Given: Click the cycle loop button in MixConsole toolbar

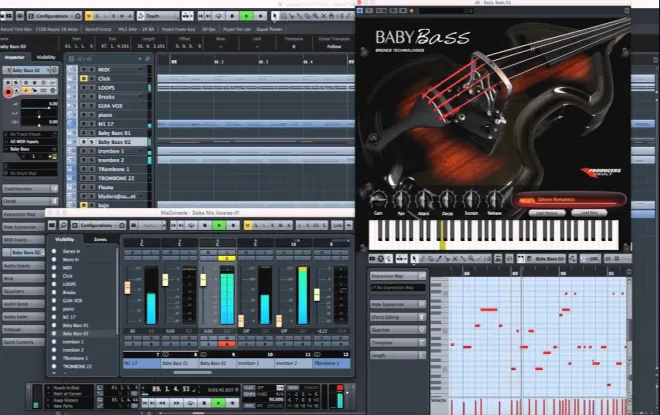Looking at the screenshot, I should pyautogui.click(x=192, y=226).
